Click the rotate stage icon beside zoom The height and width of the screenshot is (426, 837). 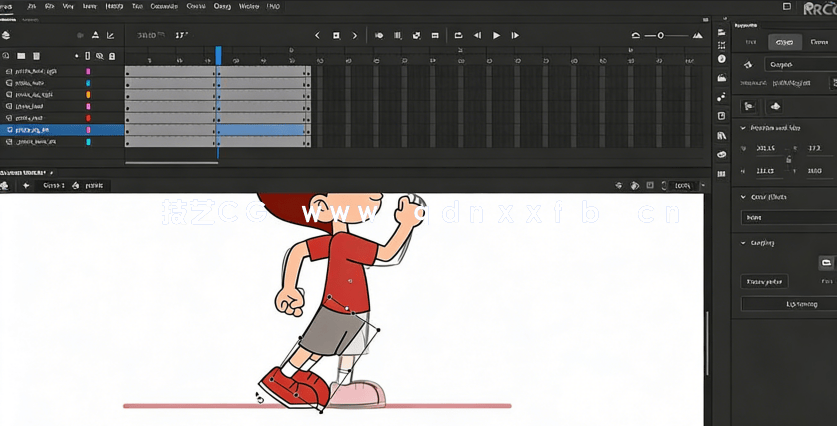tap(635, 186)
